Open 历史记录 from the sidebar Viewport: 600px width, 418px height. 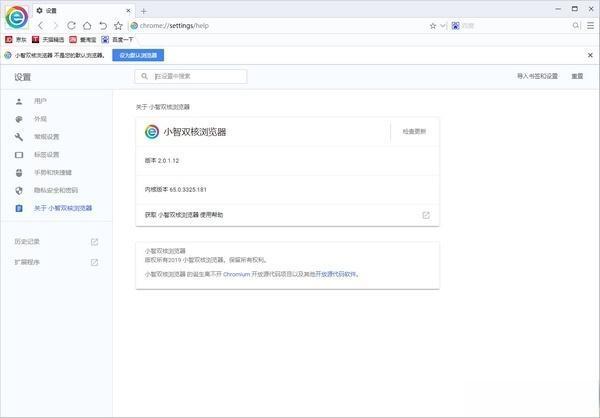tap(57, 242)
